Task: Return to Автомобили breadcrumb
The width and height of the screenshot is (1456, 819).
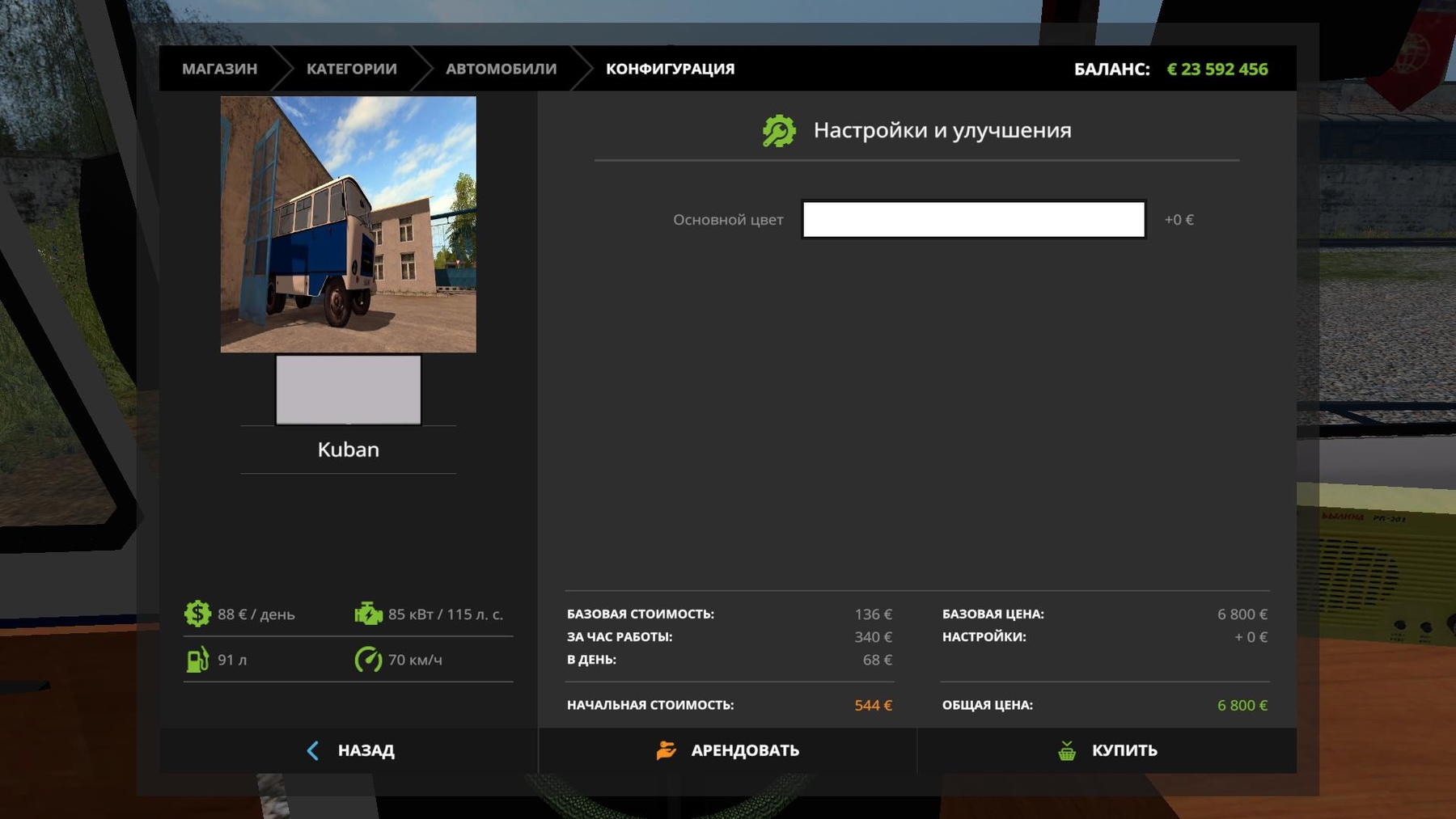Action: tap(501, 69)
